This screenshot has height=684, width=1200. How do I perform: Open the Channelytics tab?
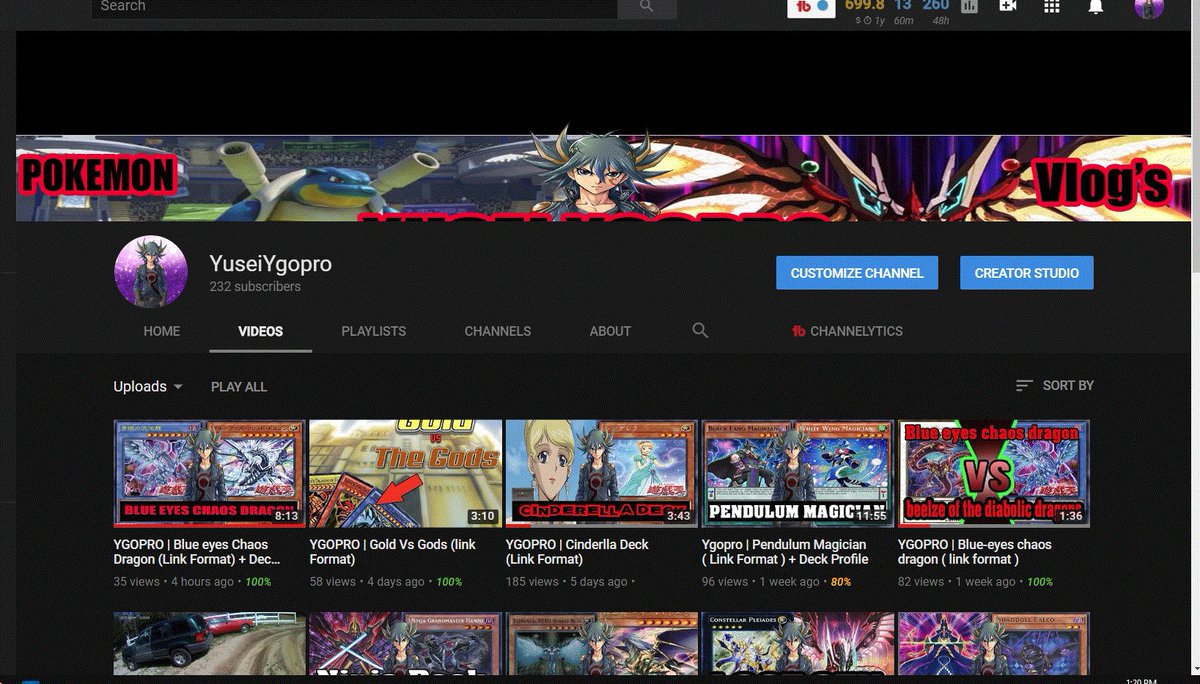click(x=847, y=331)
